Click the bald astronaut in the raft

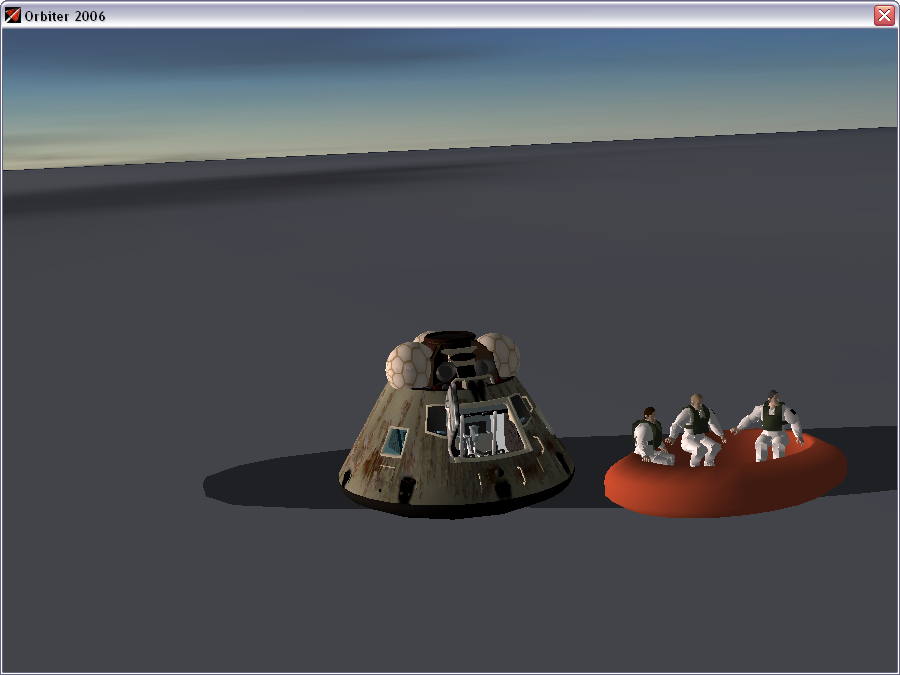point(697,429)
